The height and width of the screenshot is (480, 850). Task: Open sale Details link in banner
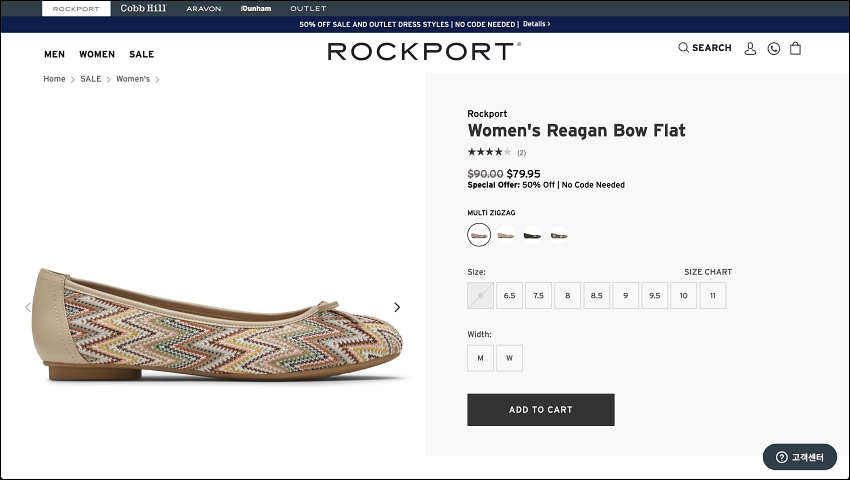pyautogui.click(x=536, y=24)
